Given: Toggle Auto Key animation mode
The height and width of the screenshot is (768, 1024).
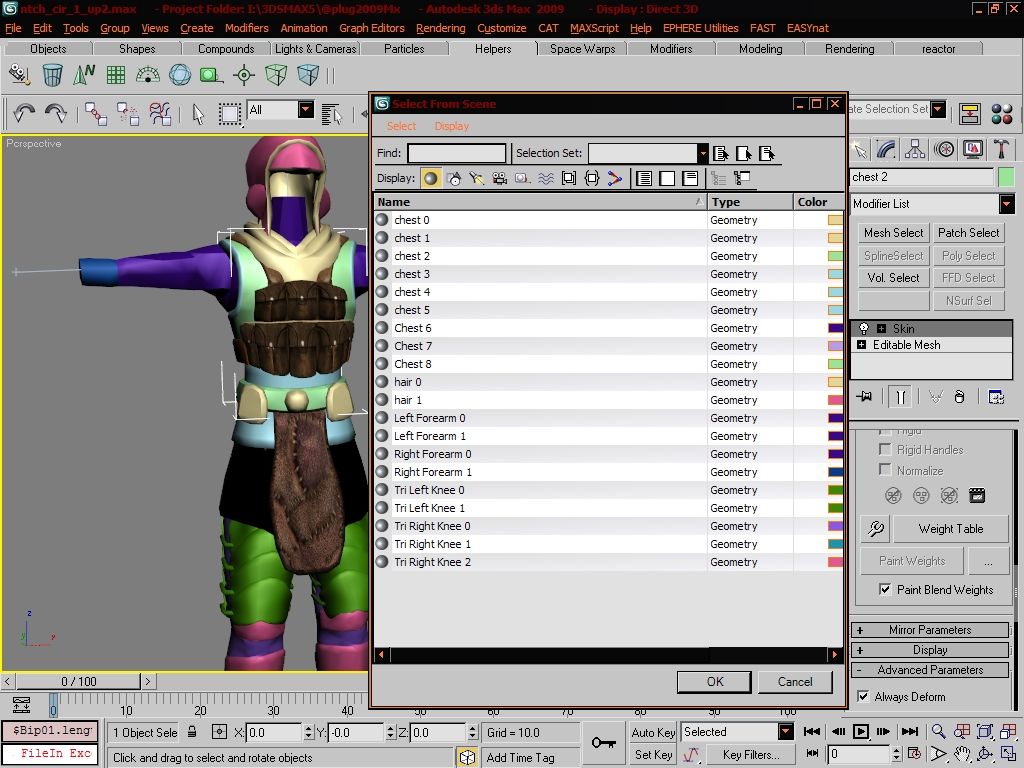Looking at the screenshot, I should pos(652,732).
